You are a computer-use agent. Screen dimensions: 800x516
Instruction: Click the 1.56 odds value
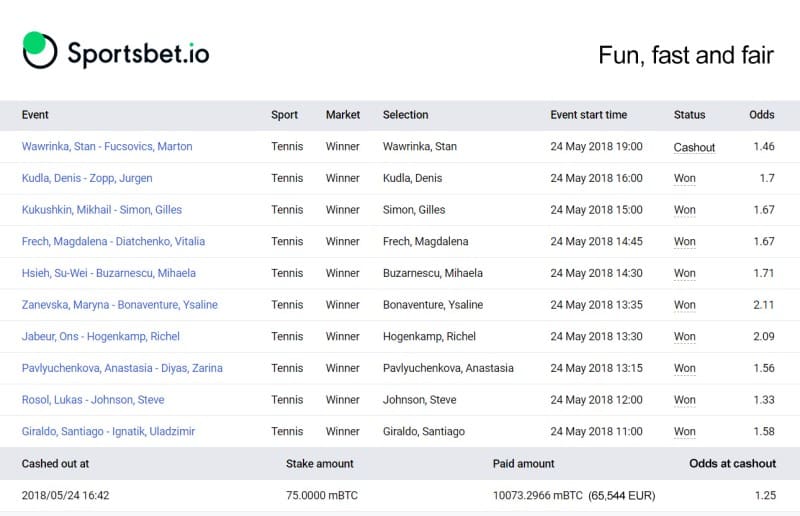coord(764,368)
